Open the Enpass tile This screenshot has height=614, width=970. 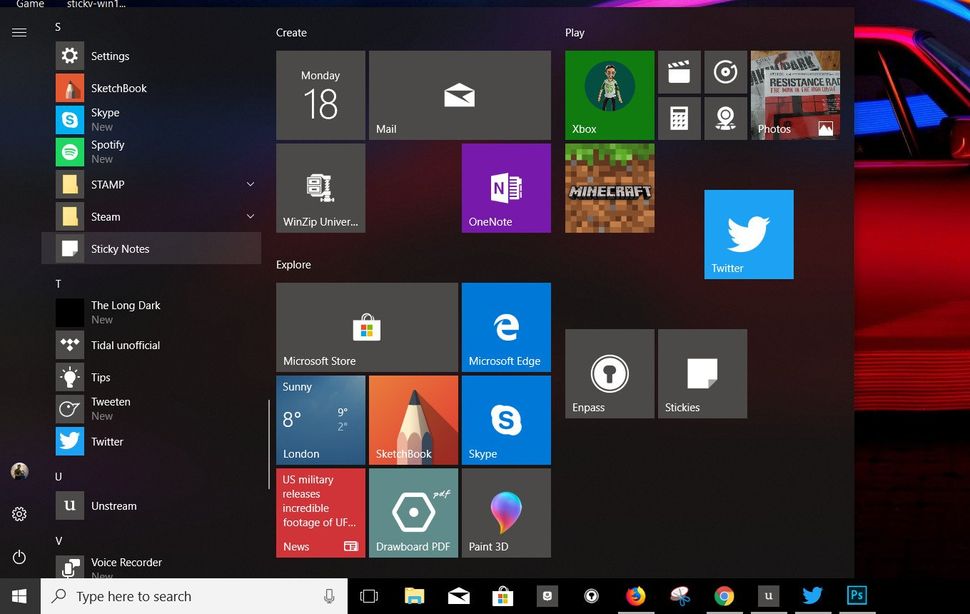pos(609,373)
